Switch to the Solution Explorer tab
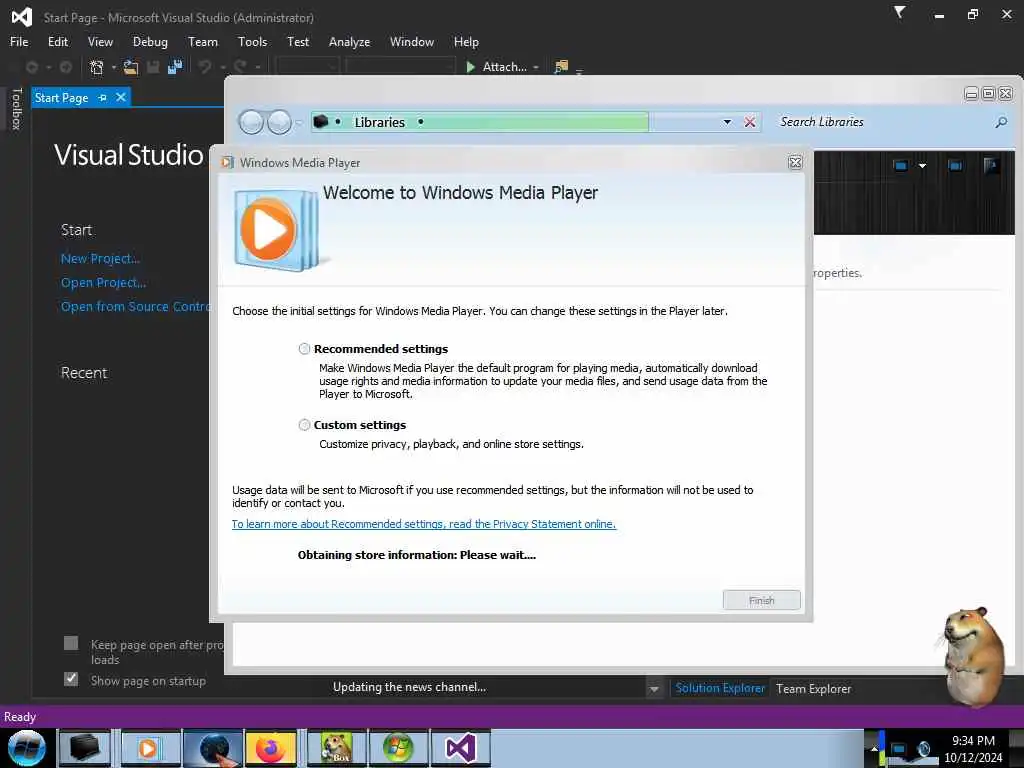 tap(720, 688)
